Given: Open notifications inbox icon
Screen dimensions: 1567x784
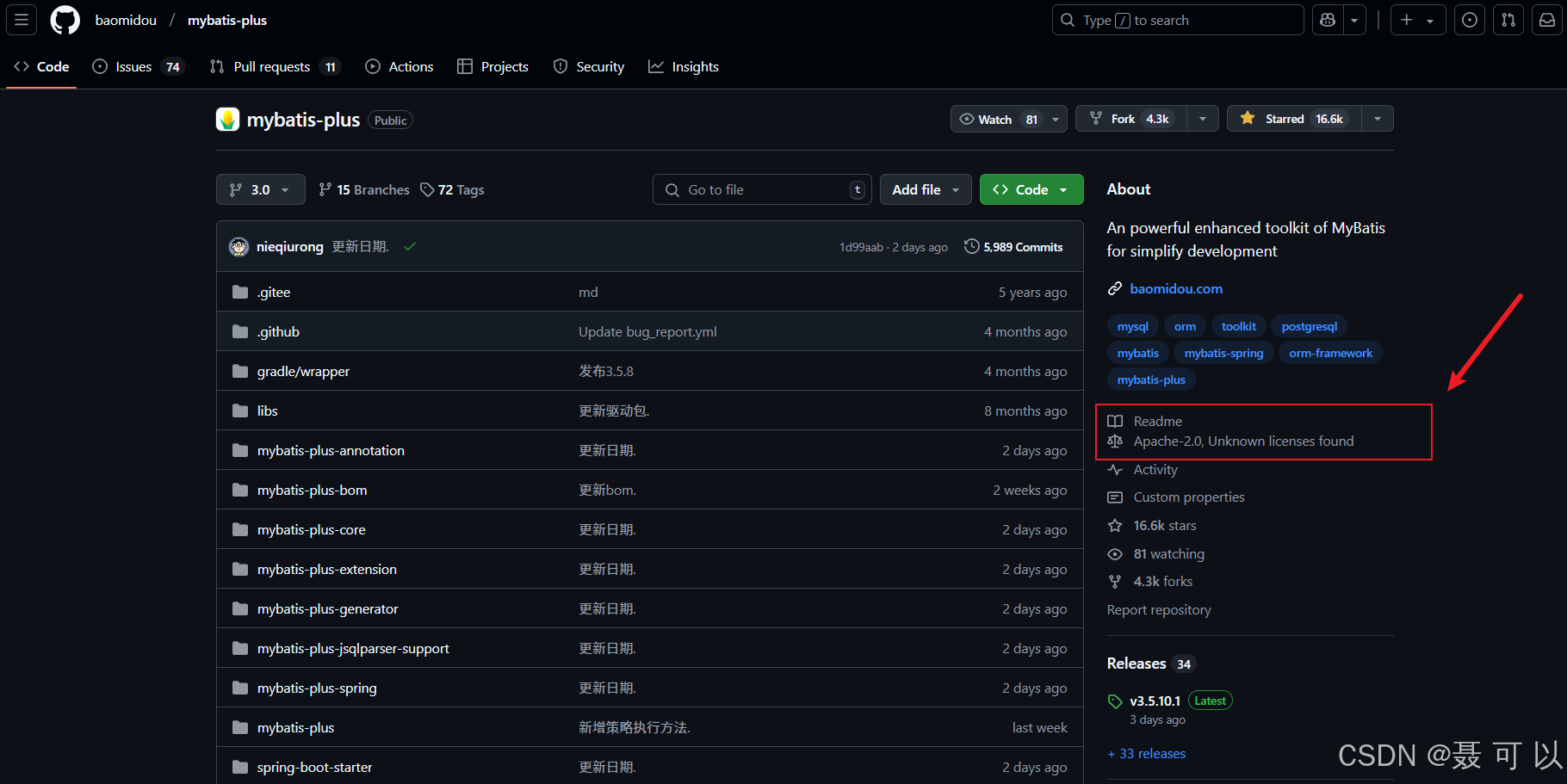Looking at the screenshot, I should pyautogui.click(x=1547, y=20).
